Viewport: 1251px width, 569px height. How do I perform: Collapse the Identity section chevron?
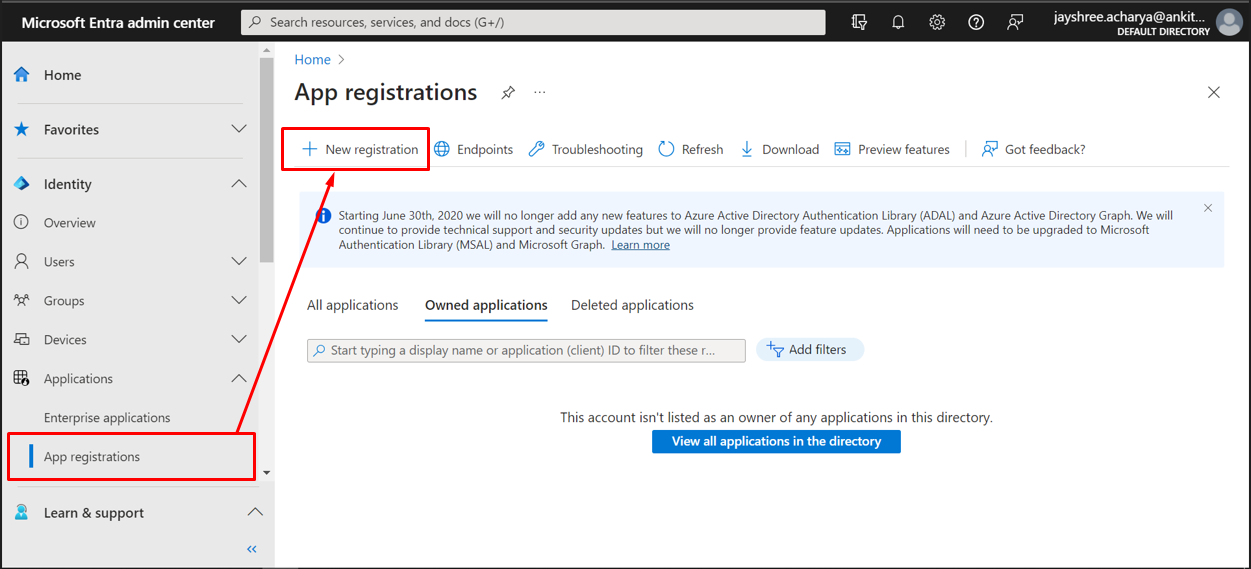239,184
